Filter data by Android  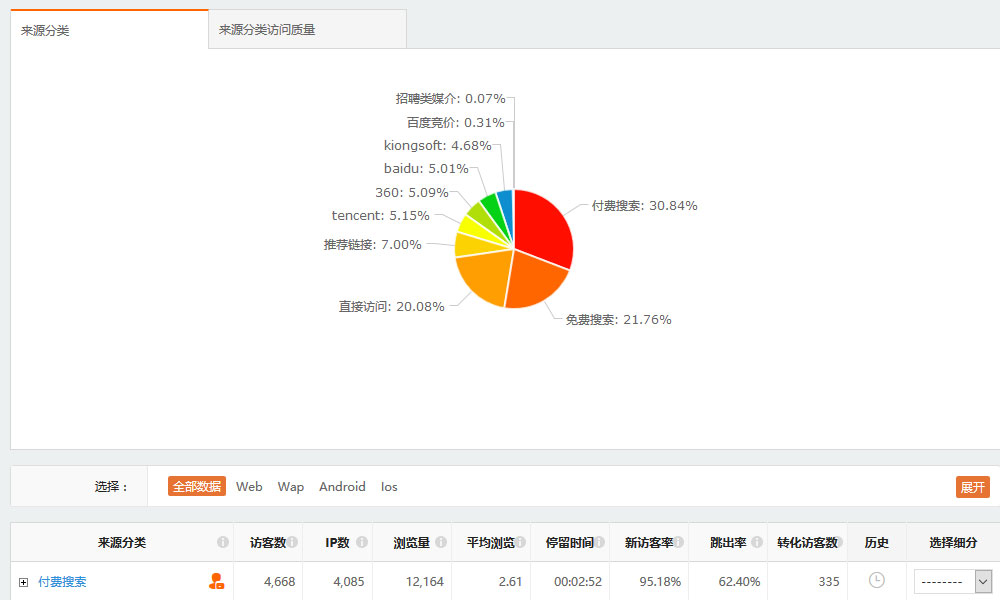(342, 487)
